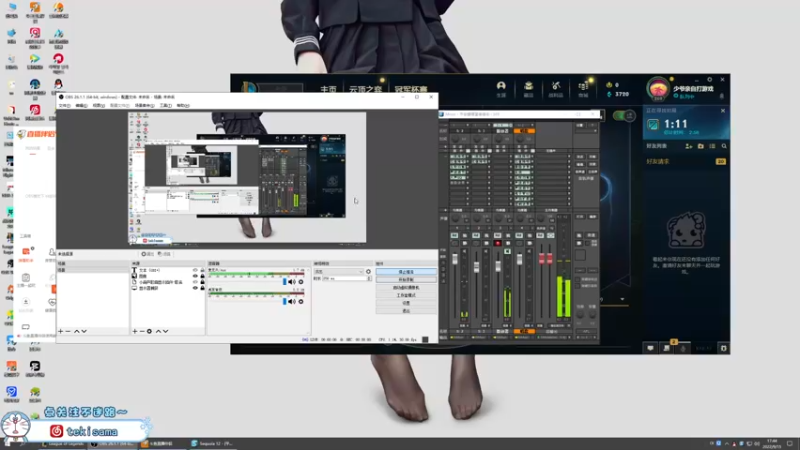Move scene up in OBS scenes list
The height and width of the screenshot is (450, 800).
pos(77,331)
